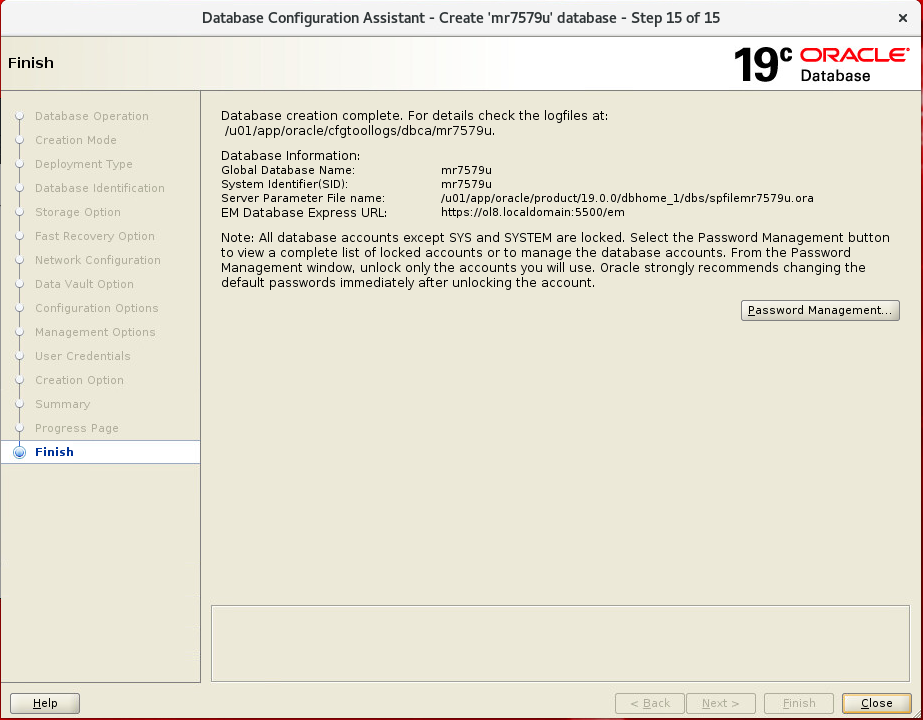
Task: Click the 'Server Parameter File name:' label
Action: pyautogui.click(x=303, y=198)
